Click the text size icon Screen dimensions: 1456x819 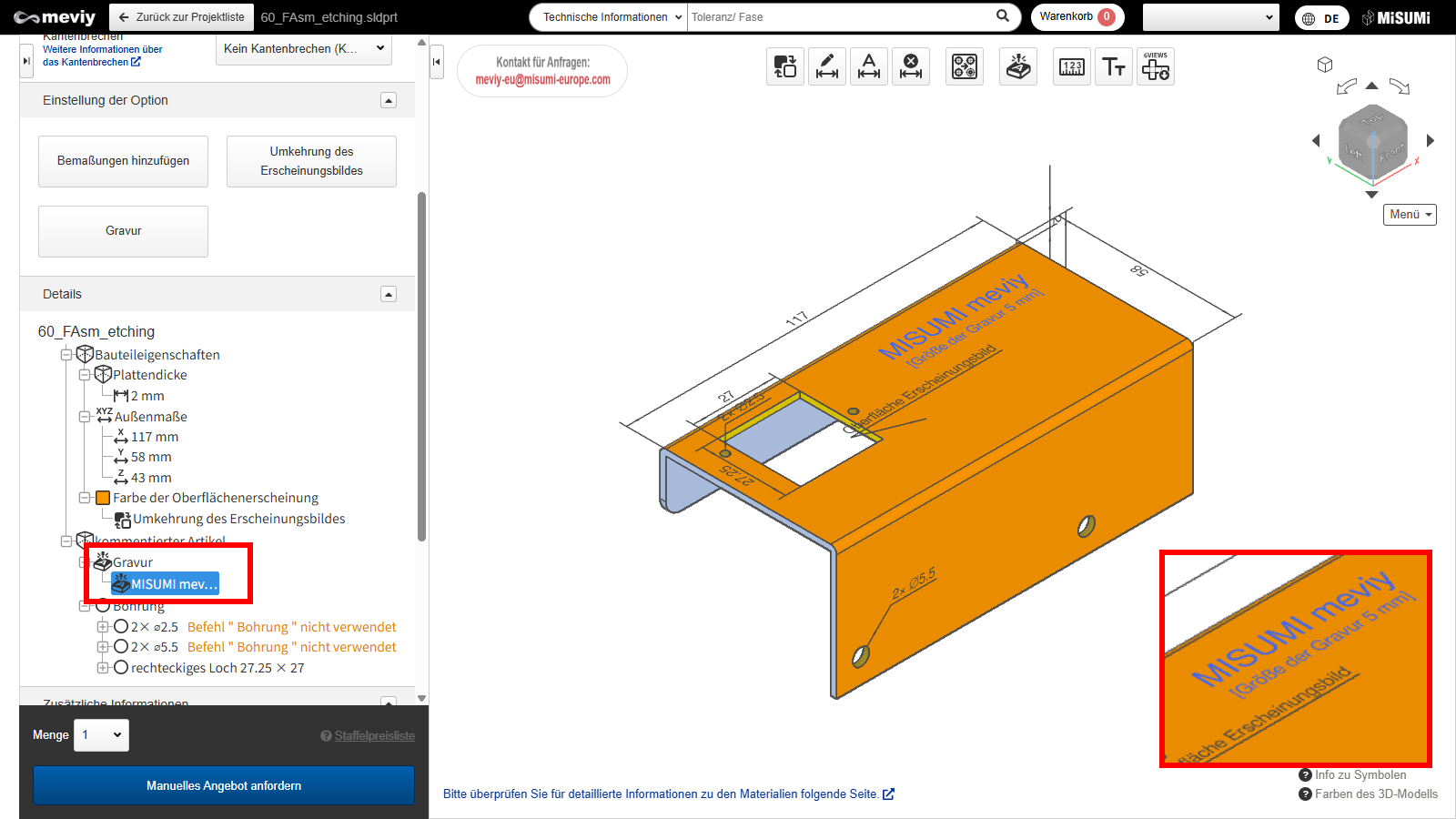(x=1114, y=66)
